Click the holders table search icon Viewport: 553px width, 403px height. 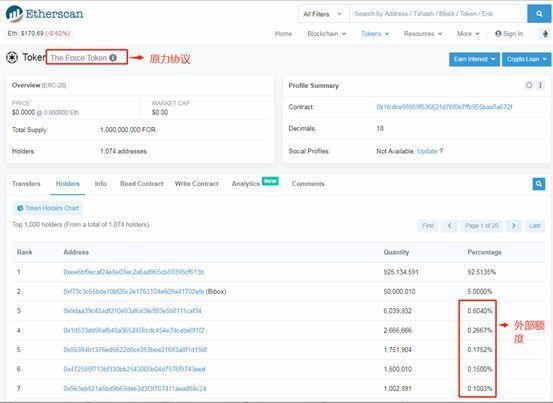click(x=539, y=184)
